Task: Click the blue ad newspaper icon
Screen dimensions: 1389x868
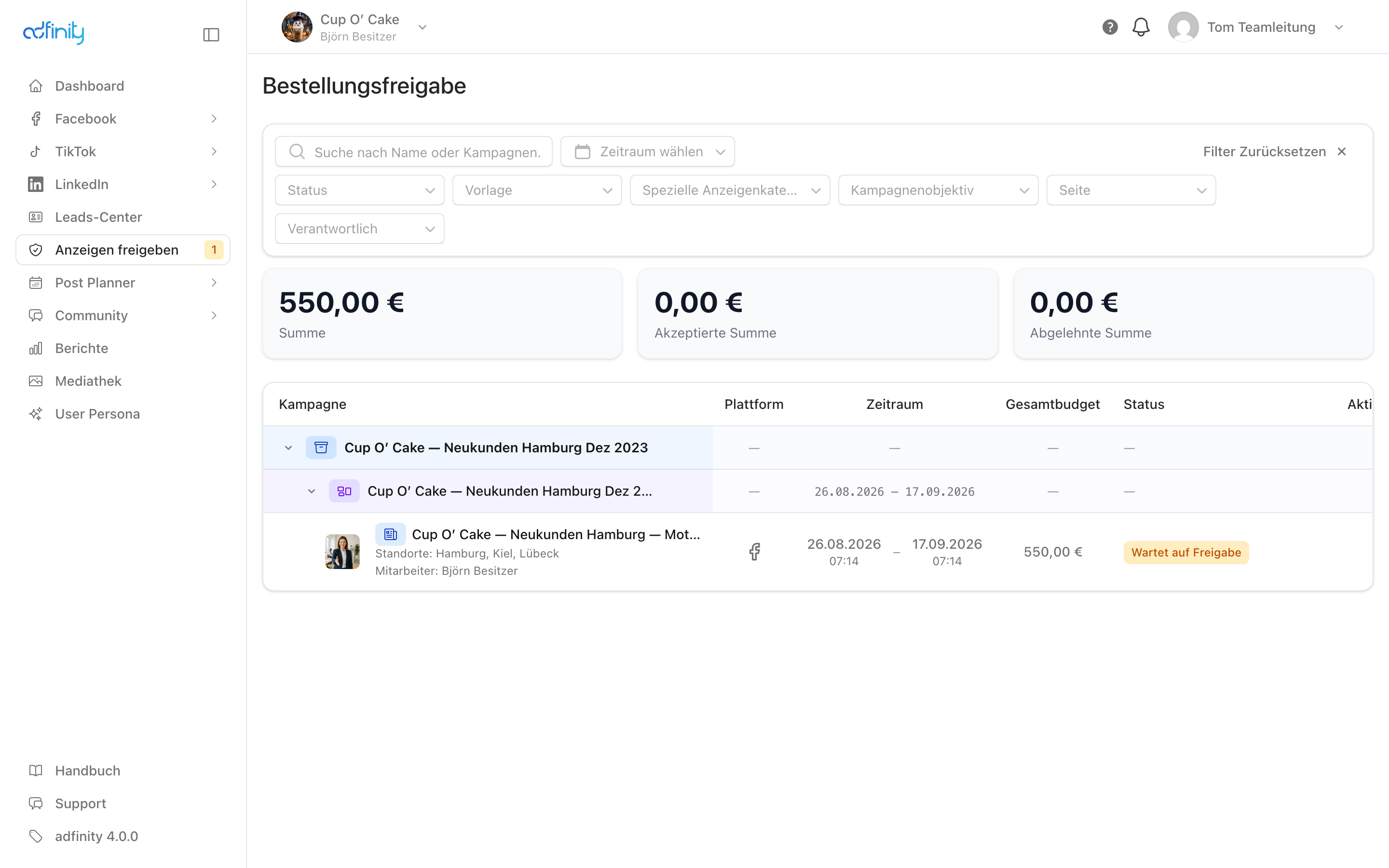Action: (x=390, y=534)
